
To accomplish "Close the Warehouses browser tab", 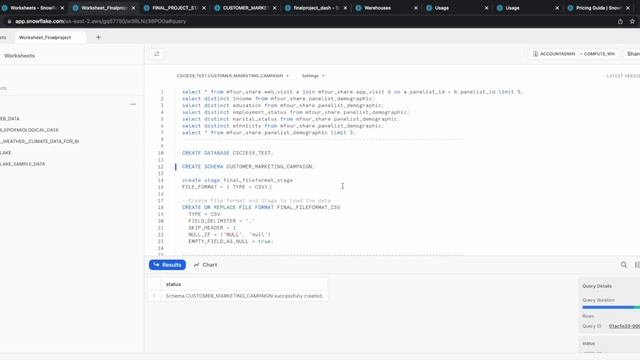I will pyautogui.click(x=416, y=8).
